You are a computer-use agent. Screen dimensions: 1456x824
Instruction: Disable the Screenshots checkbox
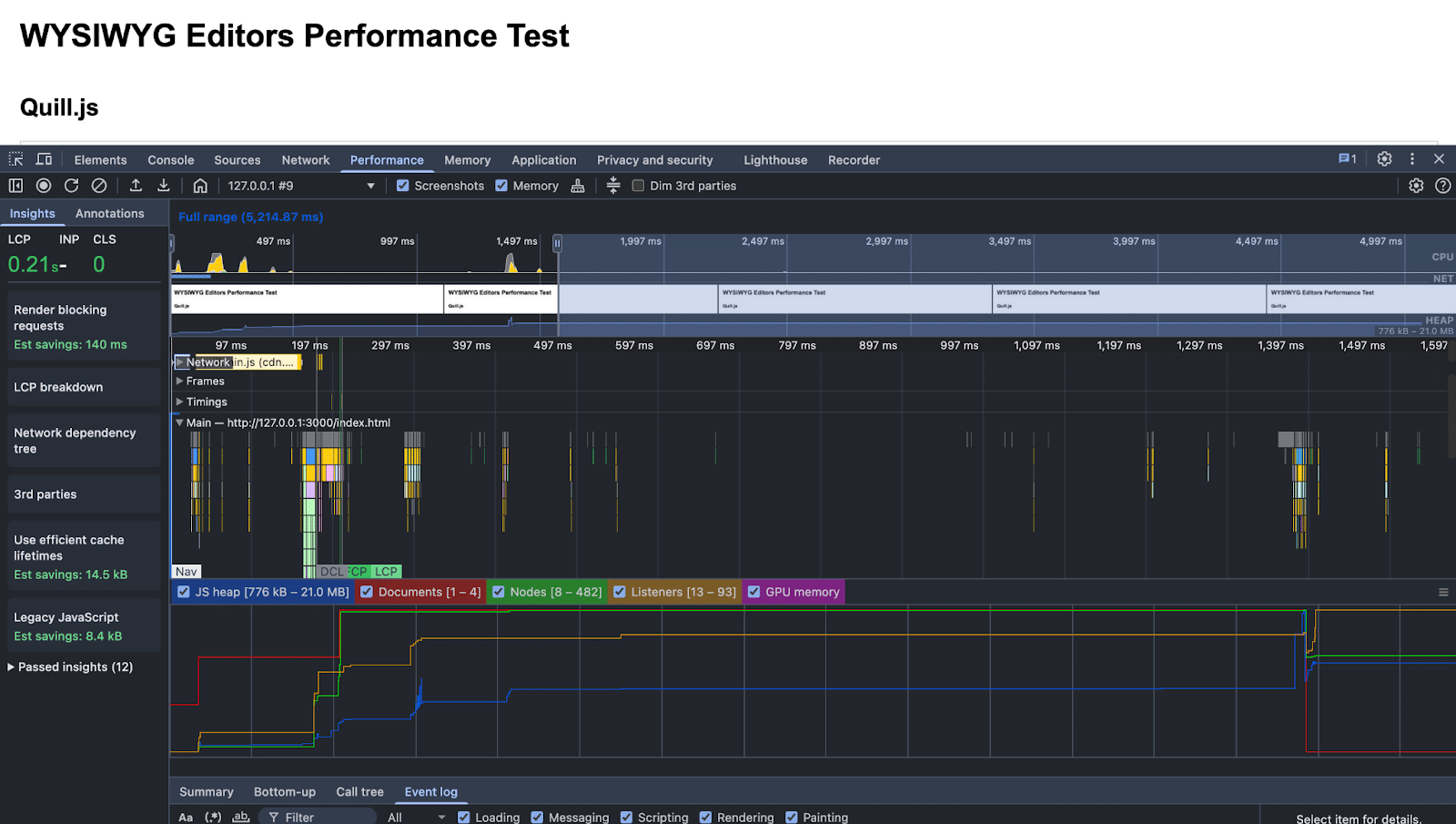pos(403,186)
